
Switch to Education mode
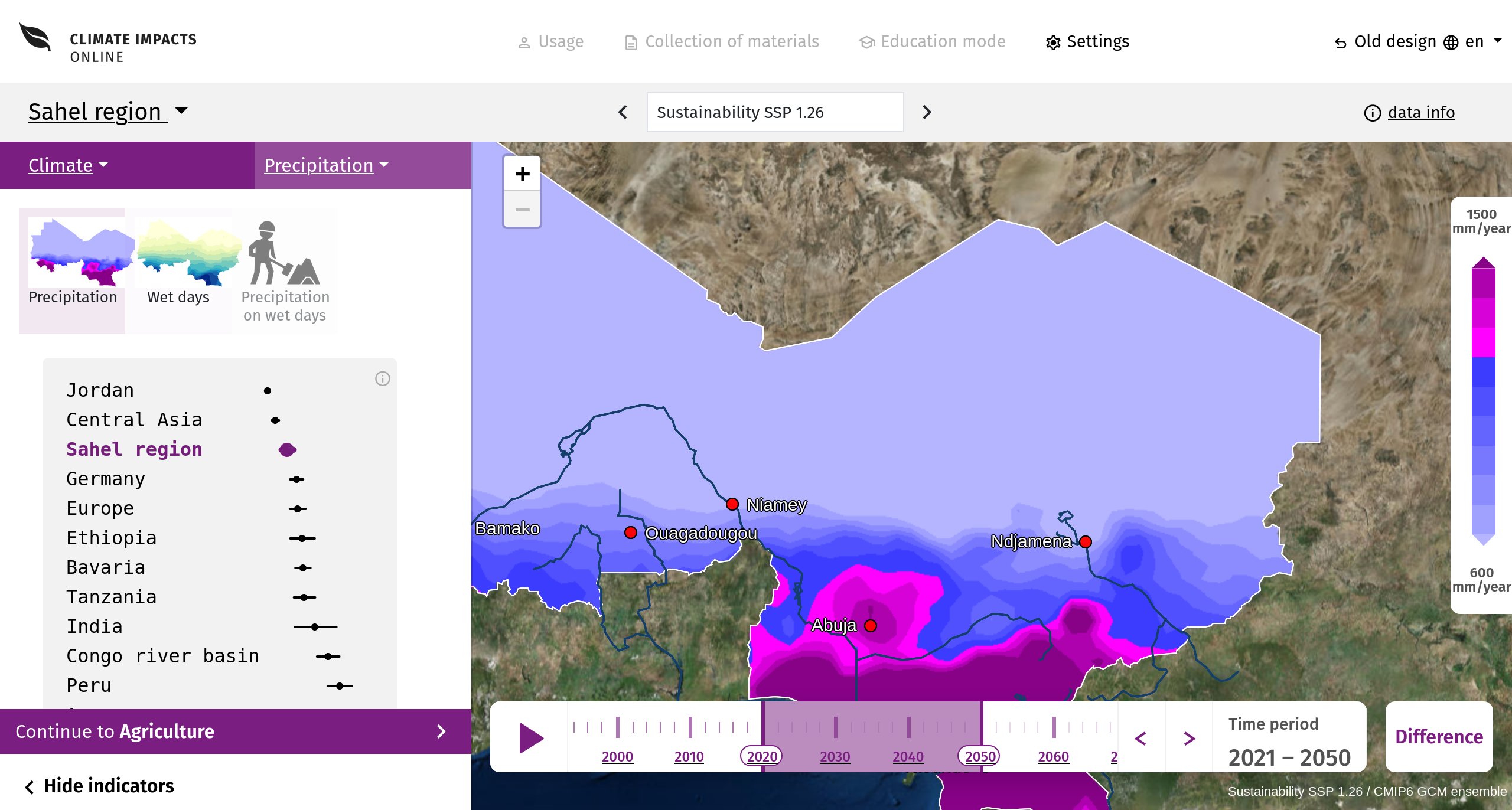click(932, 42)
